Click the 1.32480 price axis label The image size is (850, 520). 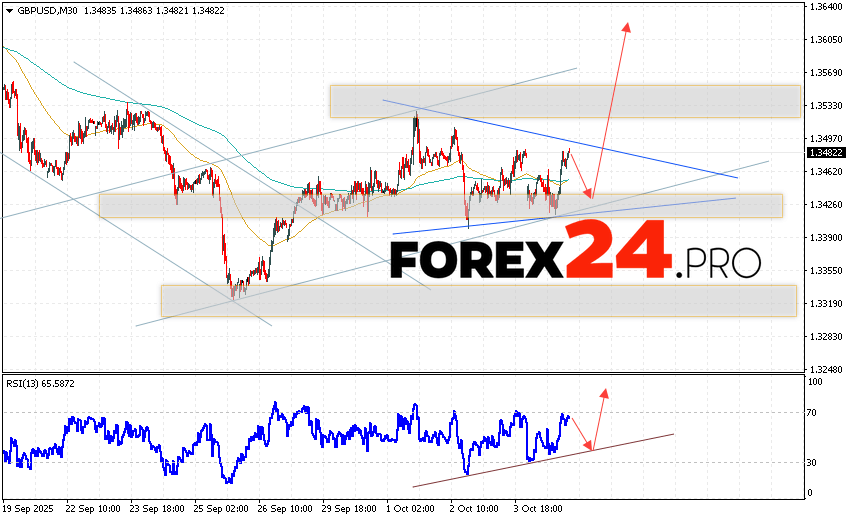825,369
